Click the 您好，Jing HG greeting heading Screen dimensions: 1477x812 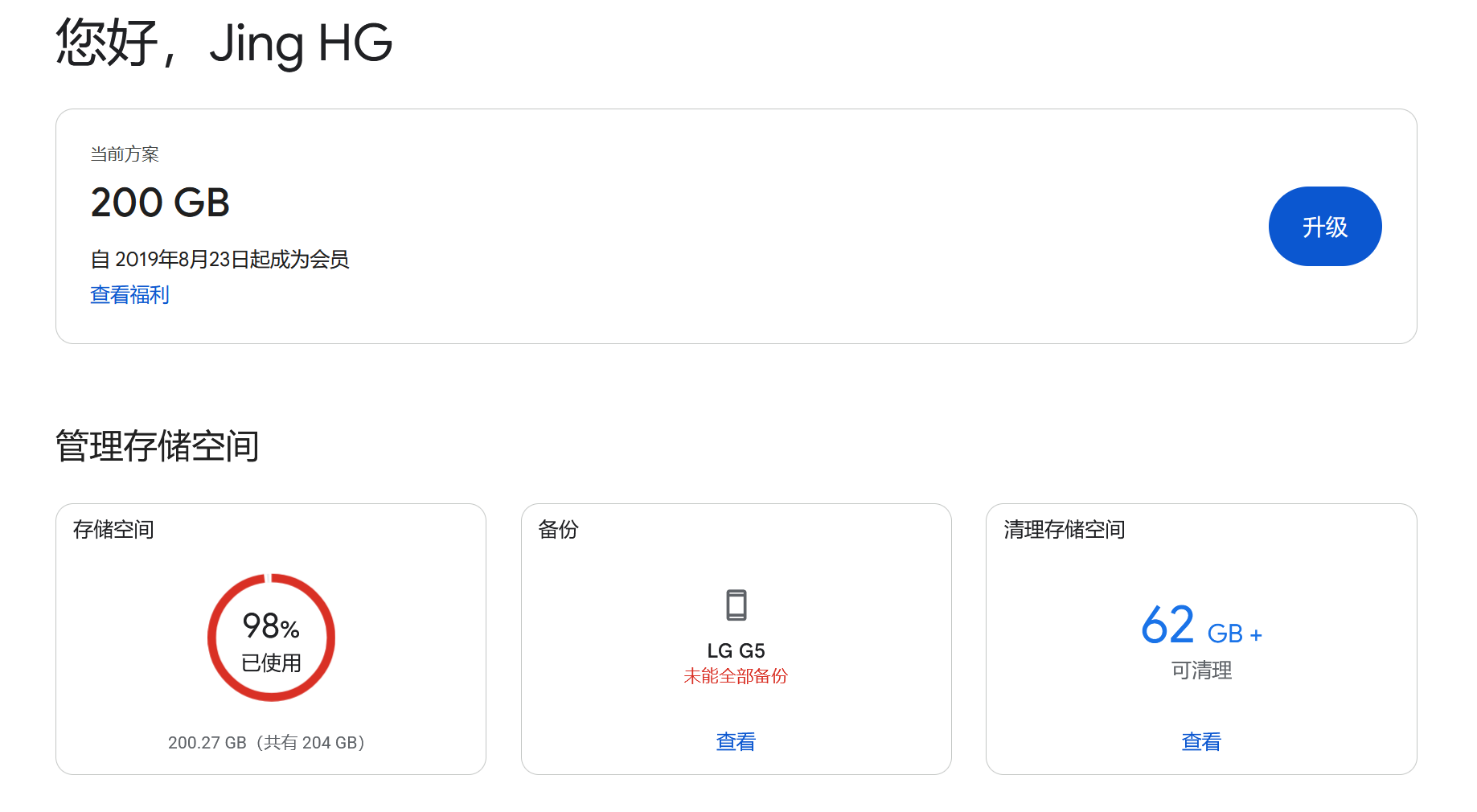click(224, 43)
